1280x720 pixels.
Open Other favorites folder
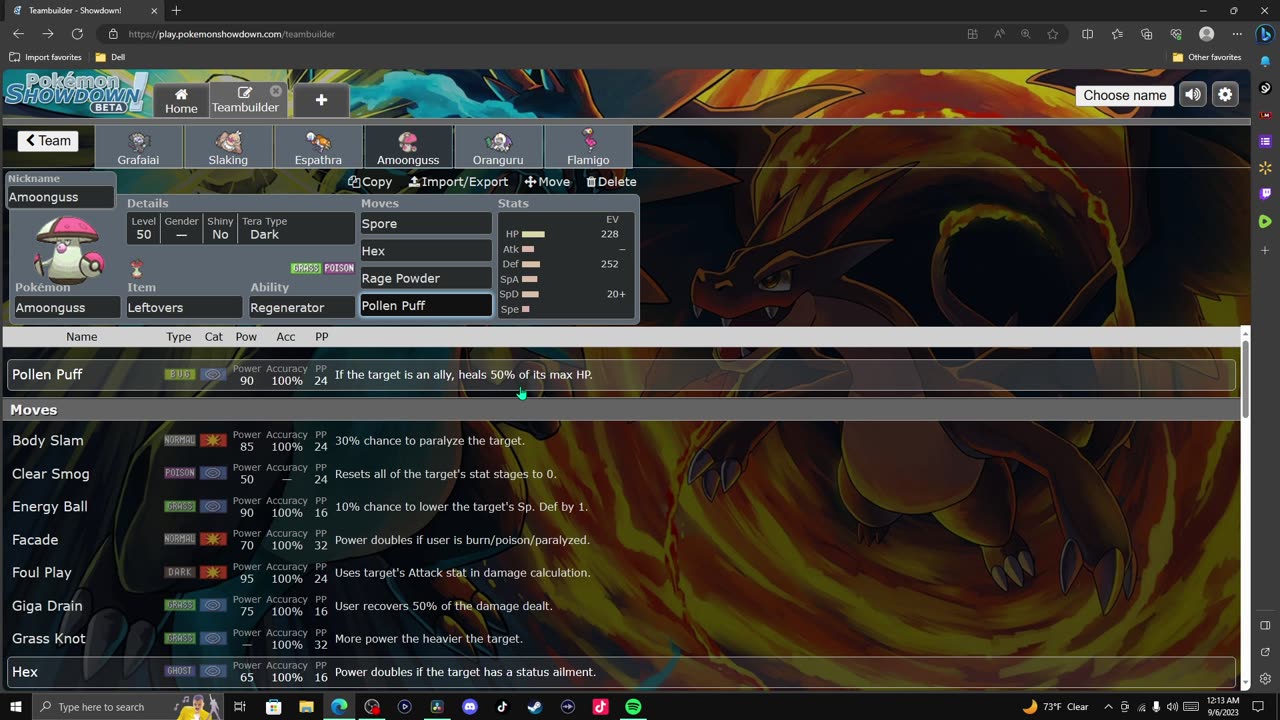coord(1207,57)
